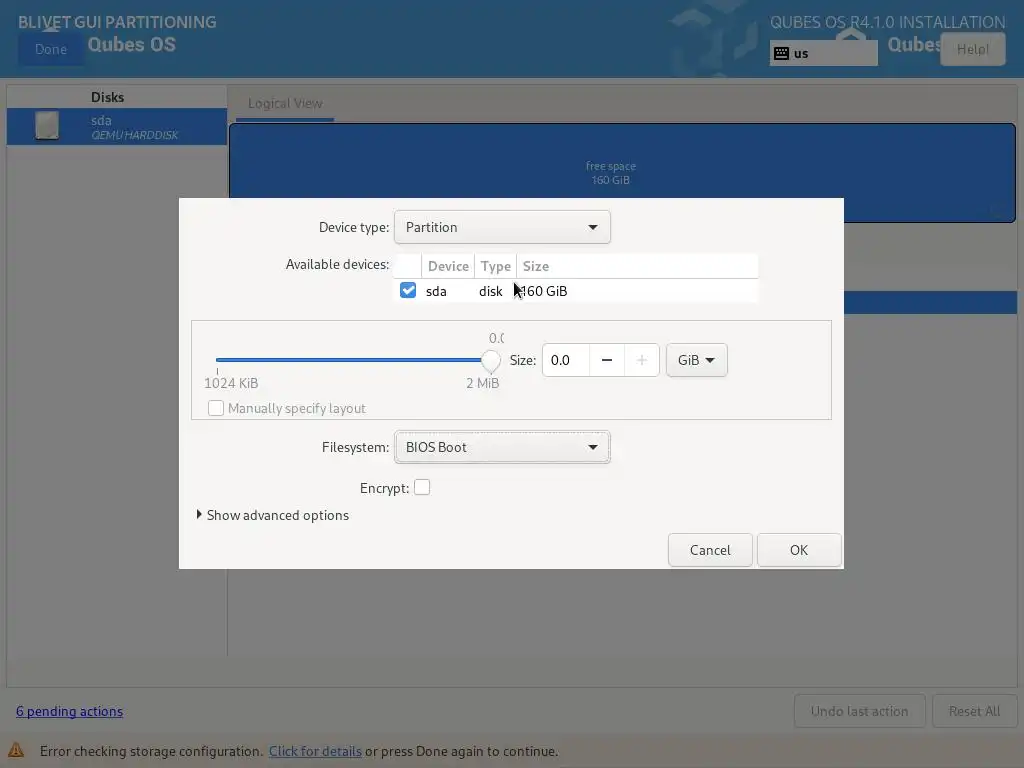This screenshot has width=1024, height=768.
Task: Open the Help! button
Action: click(972, 50)
